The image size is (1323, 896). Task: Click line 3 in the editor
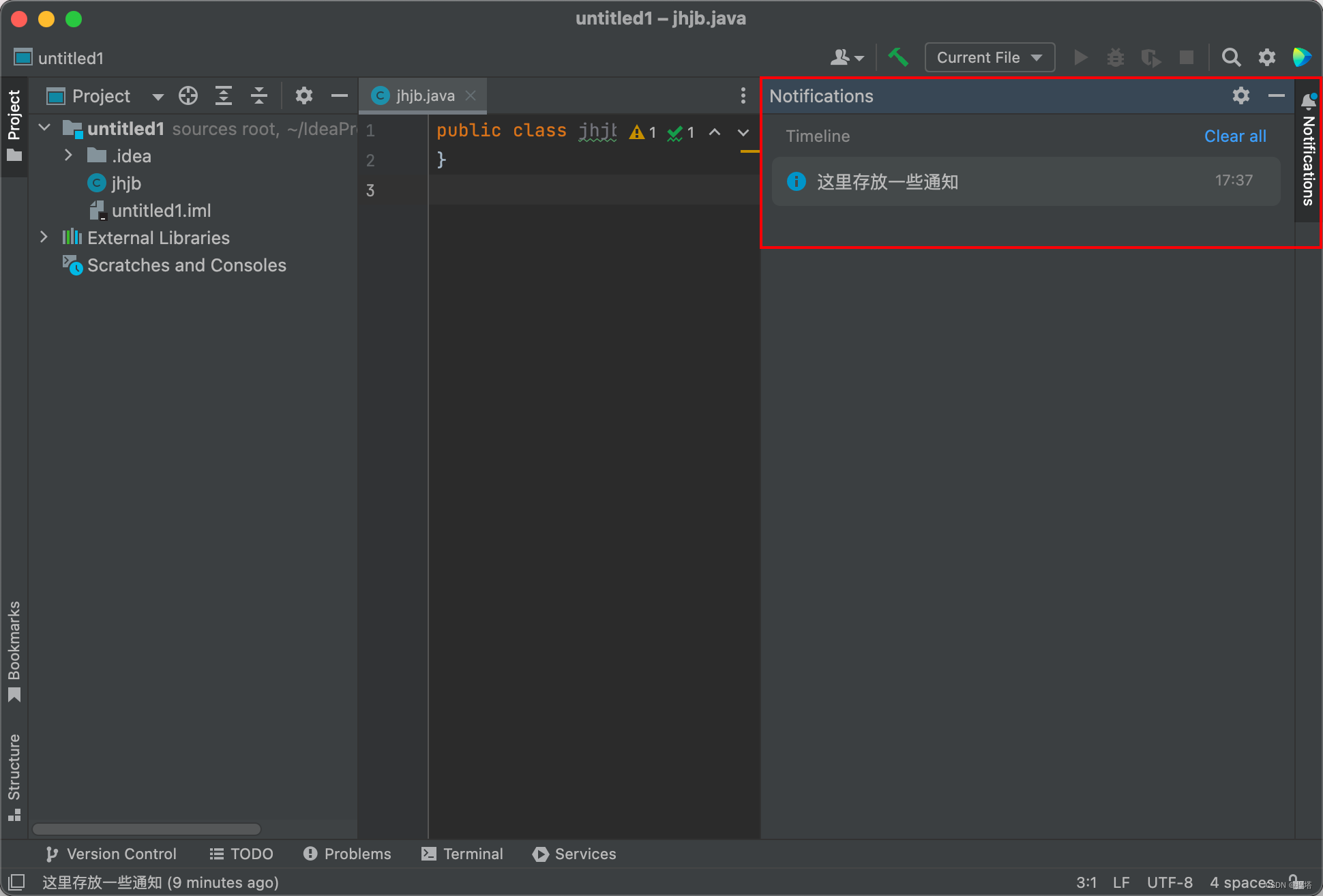pyautogui.click(x=593, y=190)
